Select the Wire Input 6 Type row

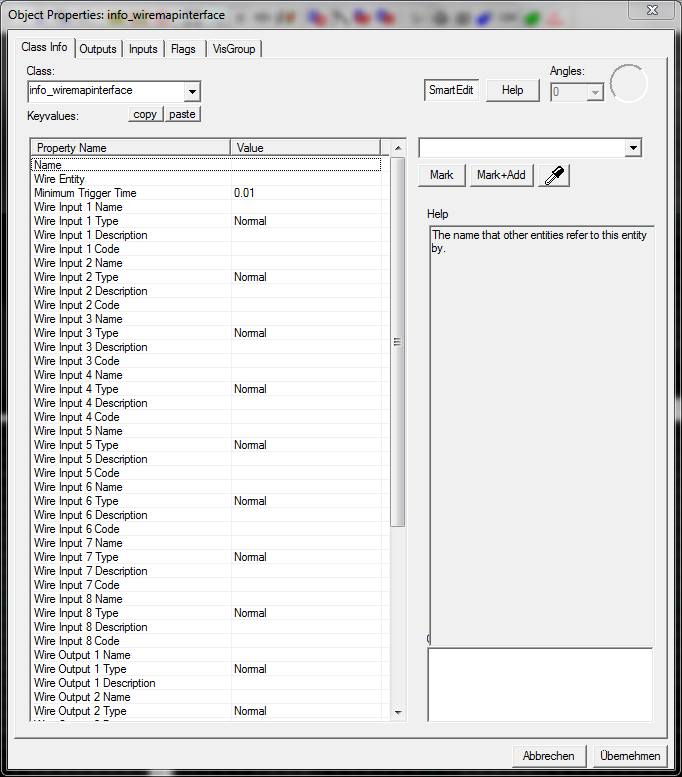coord(206,501)
